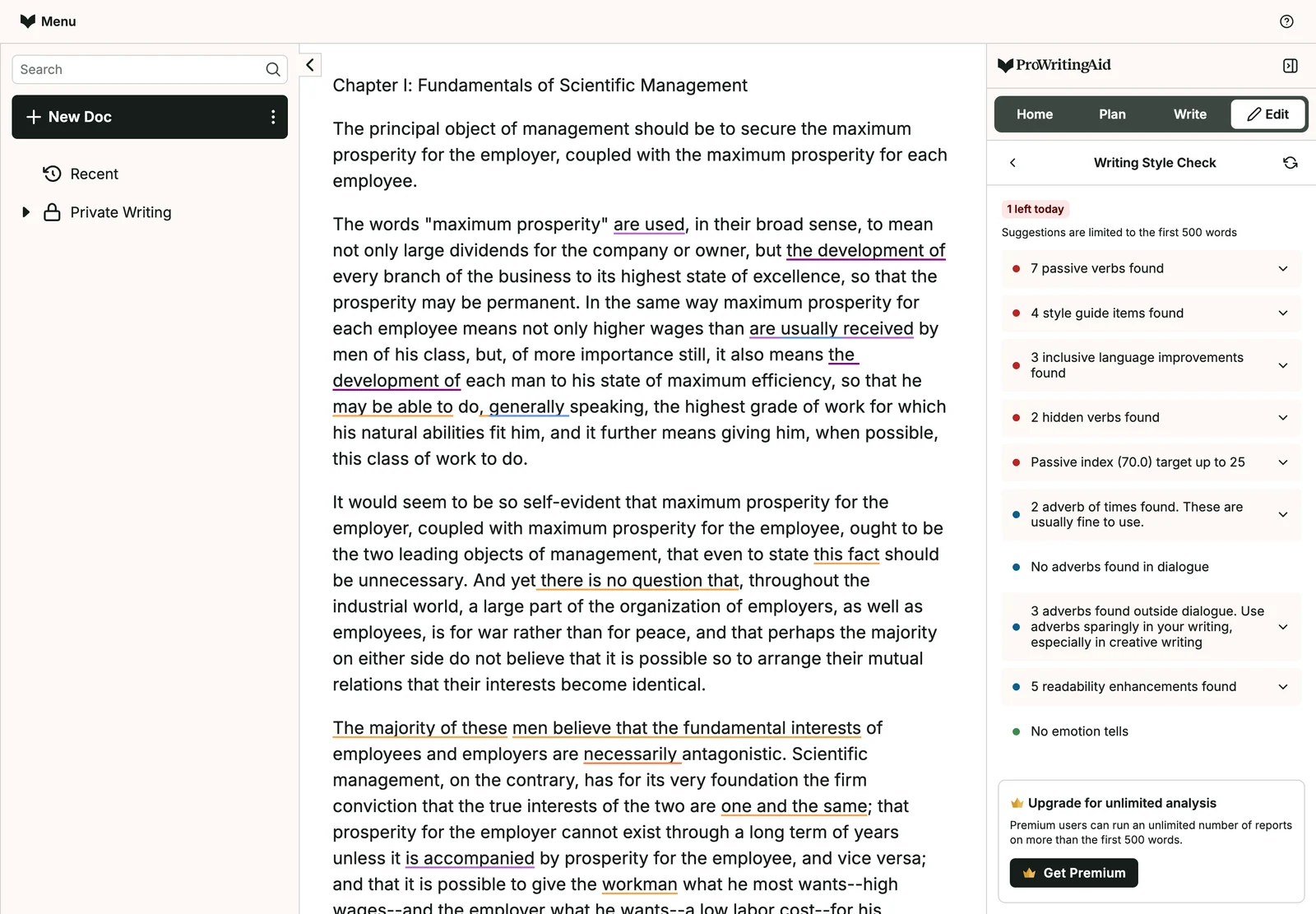Switch to the Home tab
This screenshot has height=914, width=1316.
1034,114
